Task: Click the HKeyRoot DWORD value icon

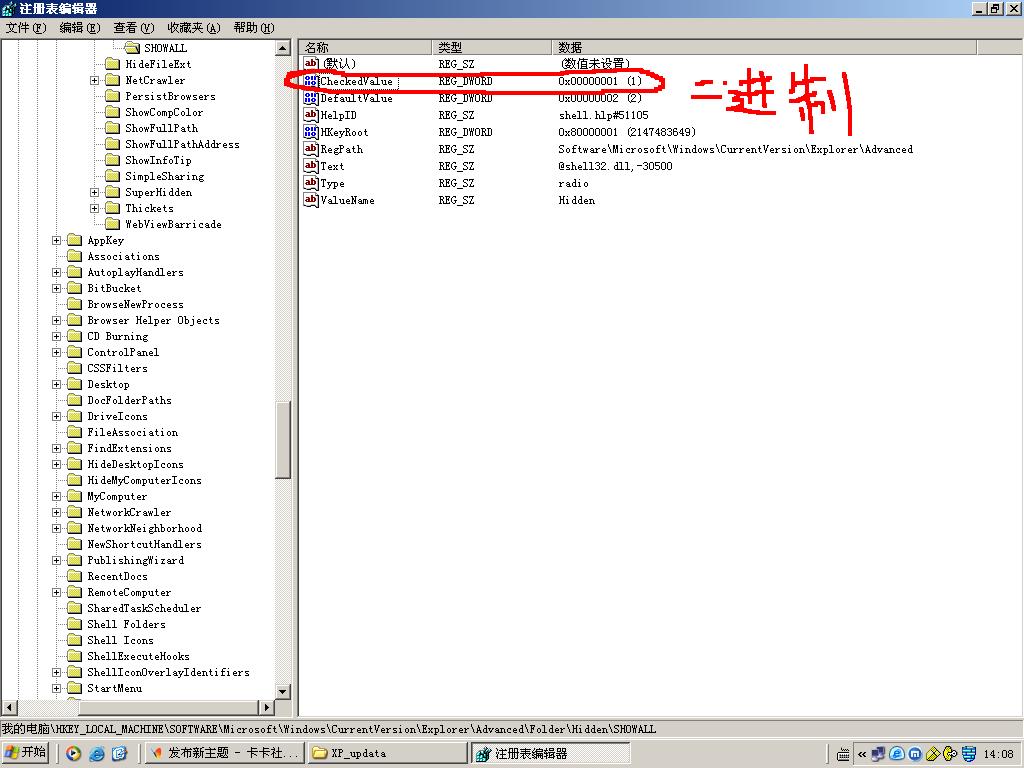Action: [311, 132]
